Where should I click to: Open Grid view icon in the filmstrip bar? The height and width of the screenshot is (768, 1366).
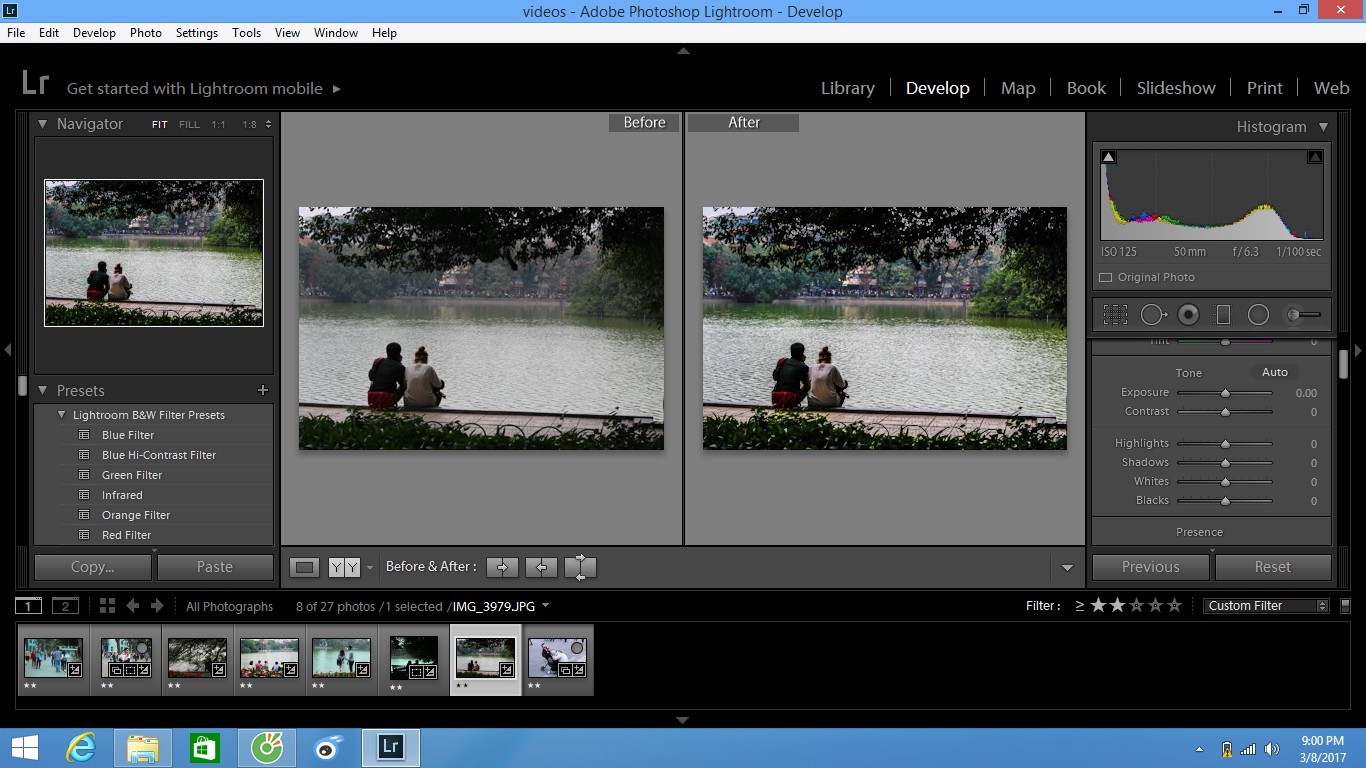(107, 605)
